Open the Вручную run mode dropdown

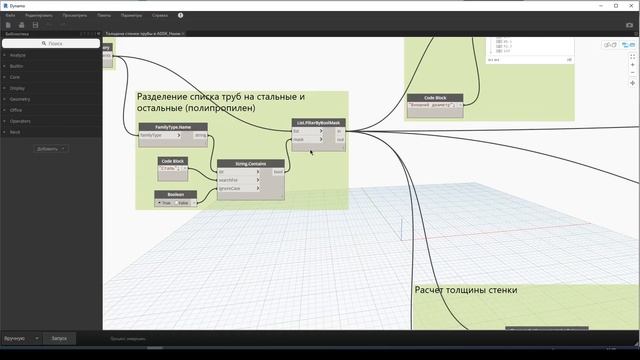click(x=21, y=338)
